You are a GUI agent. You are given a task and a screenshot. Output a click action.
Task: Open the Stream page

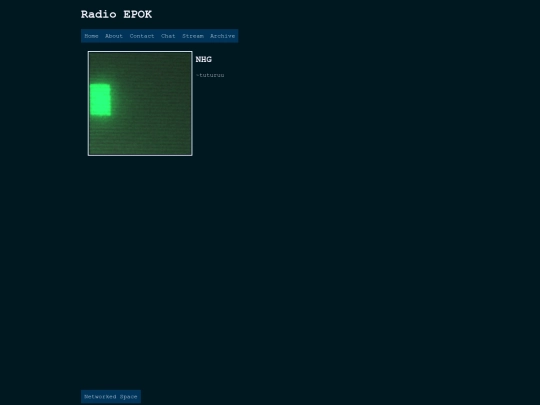193,36
